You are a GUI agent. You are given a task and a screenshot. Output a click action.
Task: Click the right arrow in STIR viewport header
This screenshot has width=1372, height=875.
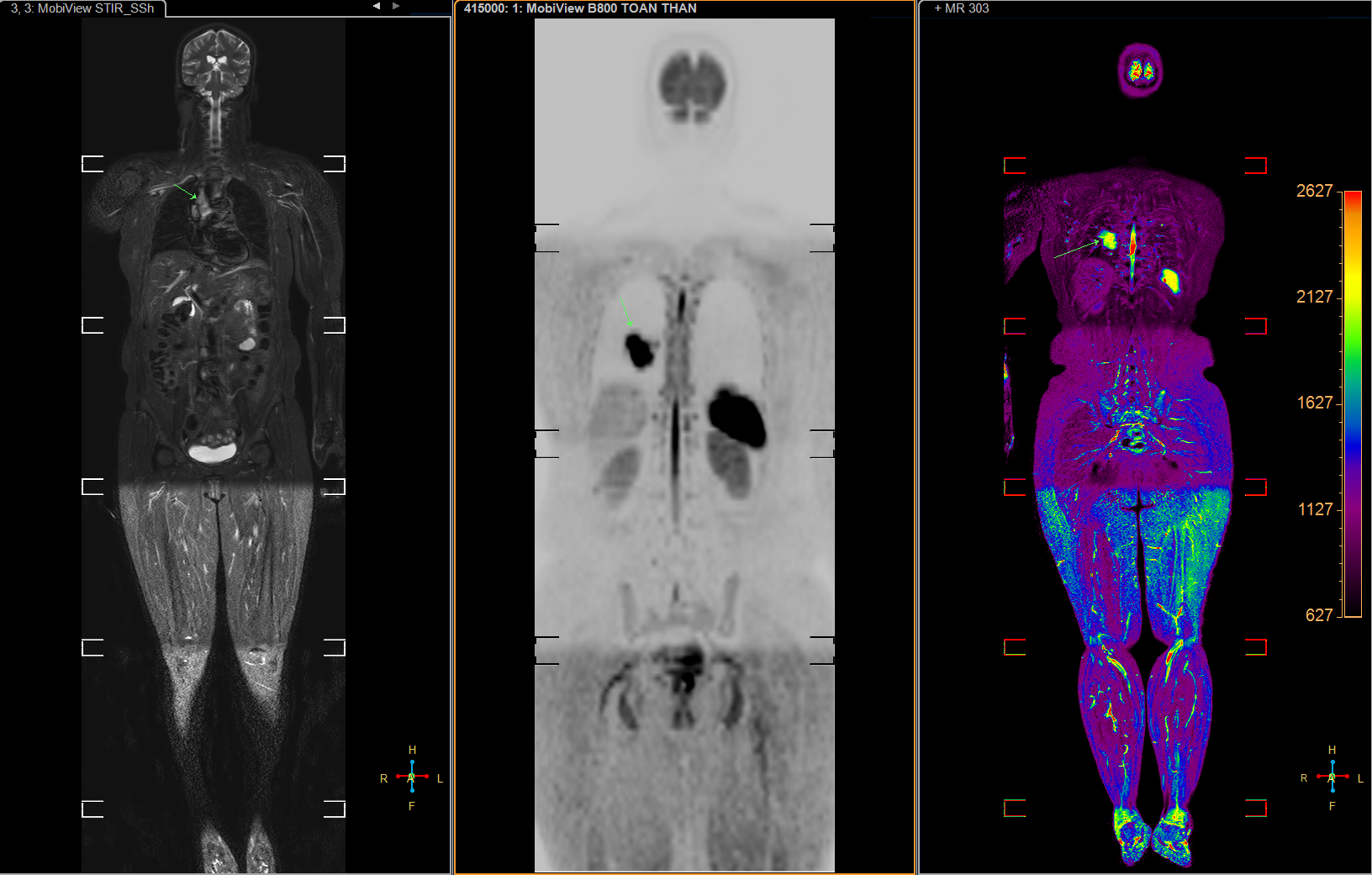396,6
